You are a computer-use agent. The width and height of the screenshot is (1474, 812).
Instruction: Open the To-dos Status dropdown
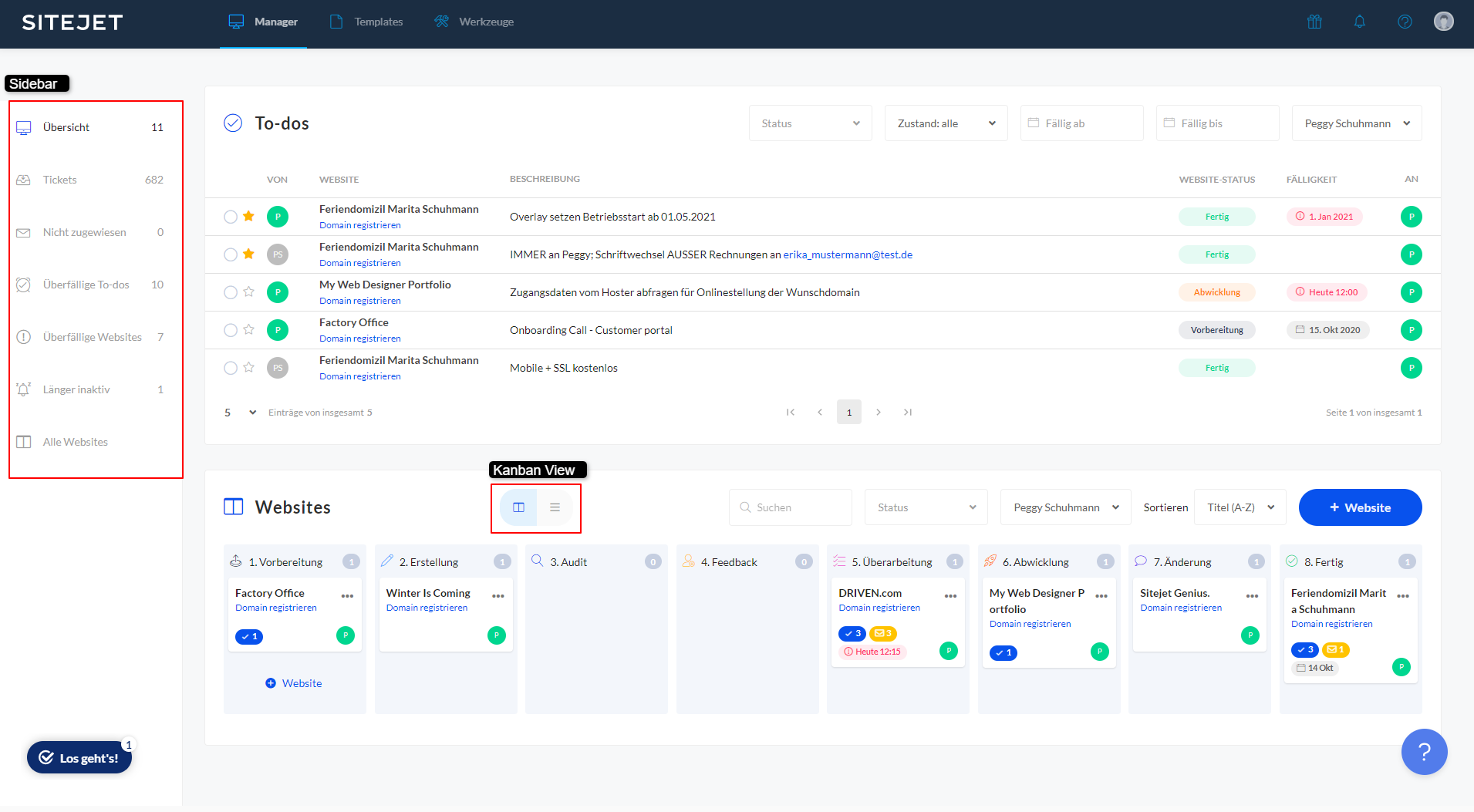pos(811,123)
